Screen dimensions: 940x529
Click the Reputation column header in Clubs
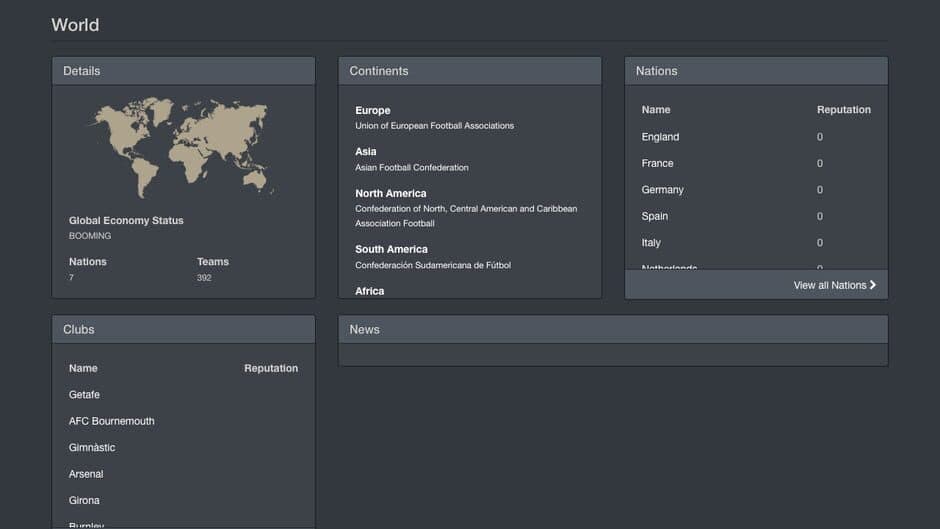(x=270, y=368)
